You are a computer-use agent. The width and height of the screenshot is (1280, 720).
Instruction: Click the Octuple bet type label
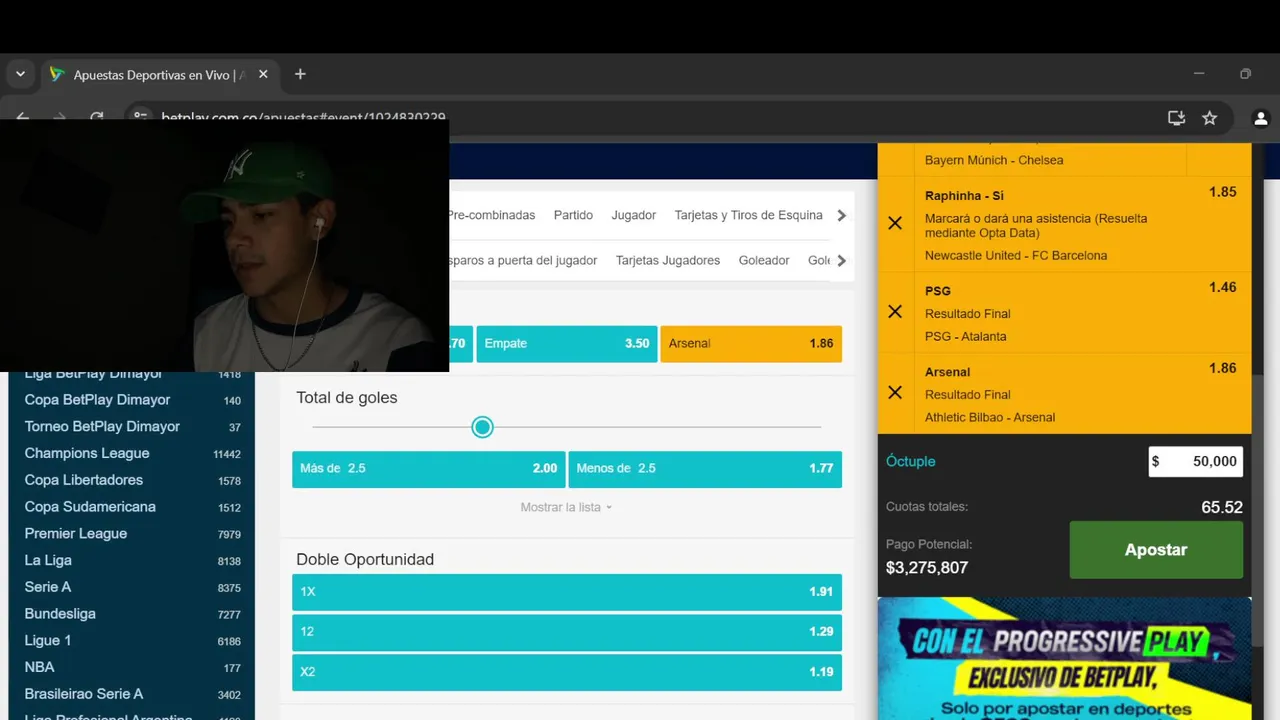point(911,461)
